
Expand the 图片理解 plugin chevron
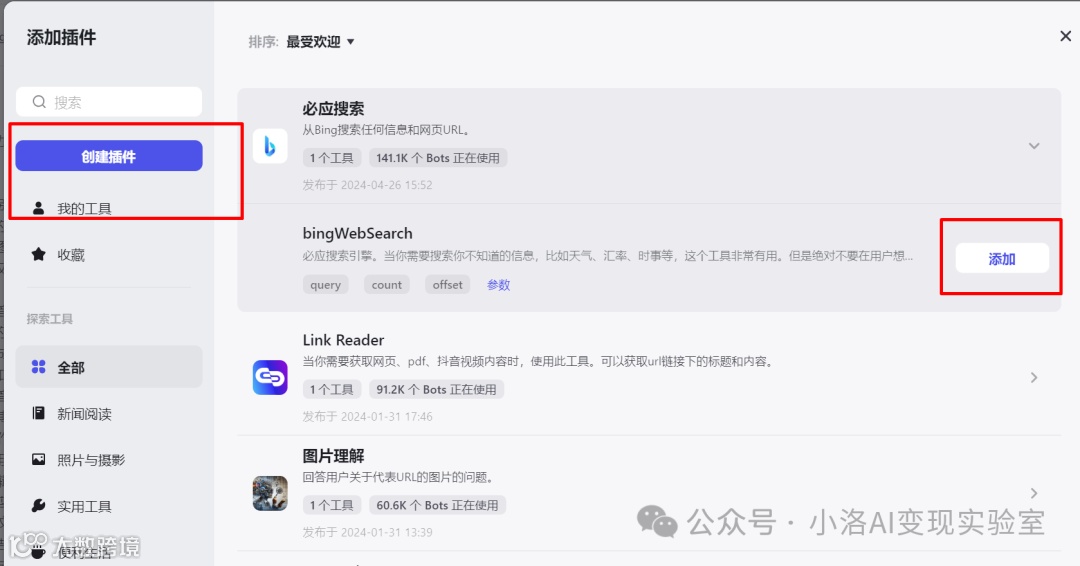pyautogui.click(x=1034, y=493)
